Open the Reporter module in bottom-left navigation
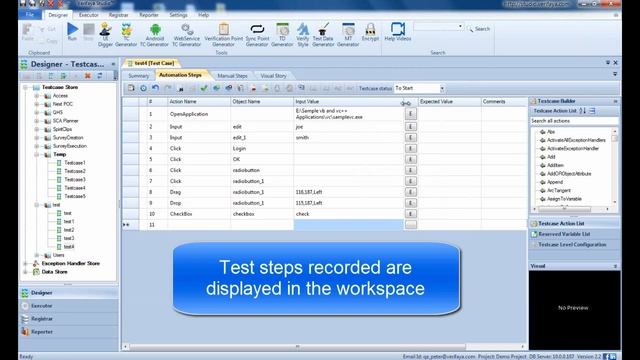640x360 pixels. 69,332
